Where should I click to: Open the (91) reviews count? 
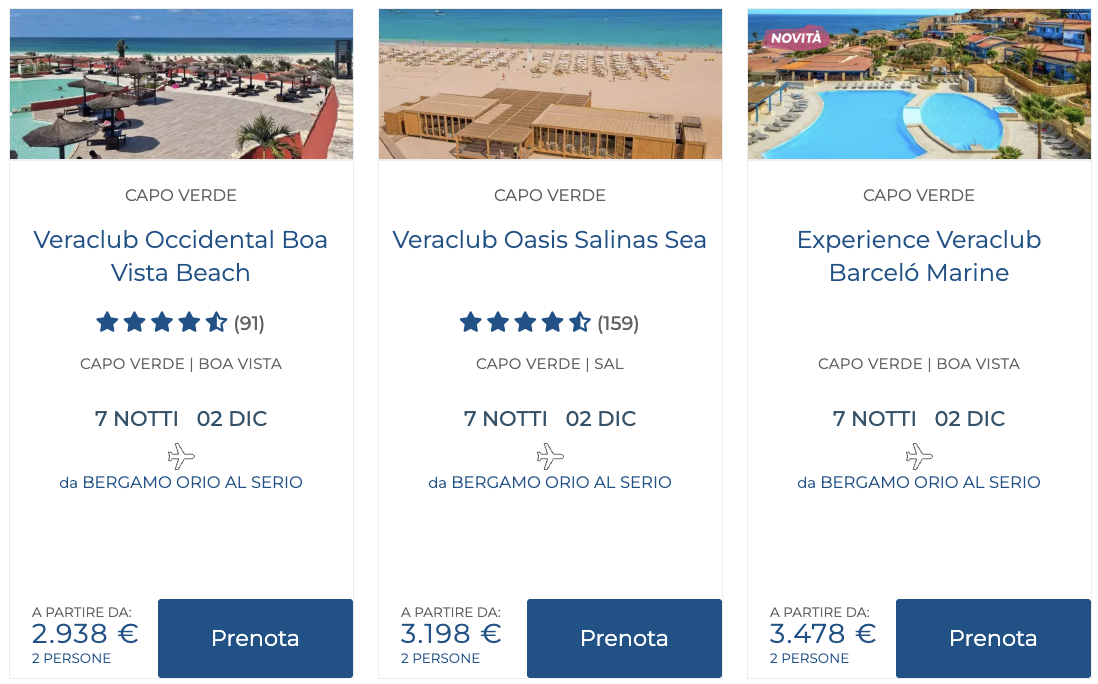[249, 323]
